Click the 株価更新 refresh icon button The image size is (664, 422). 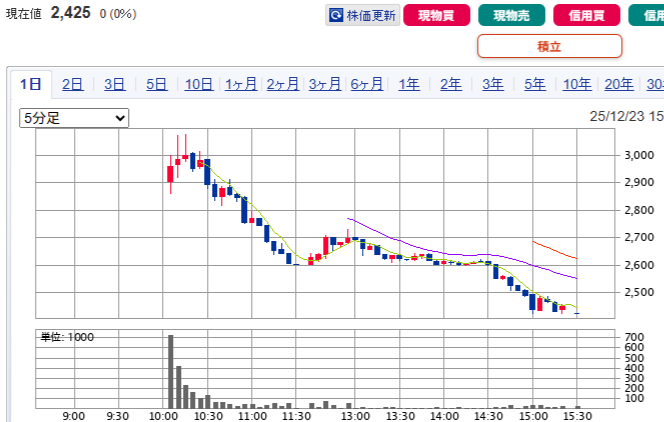363,15
